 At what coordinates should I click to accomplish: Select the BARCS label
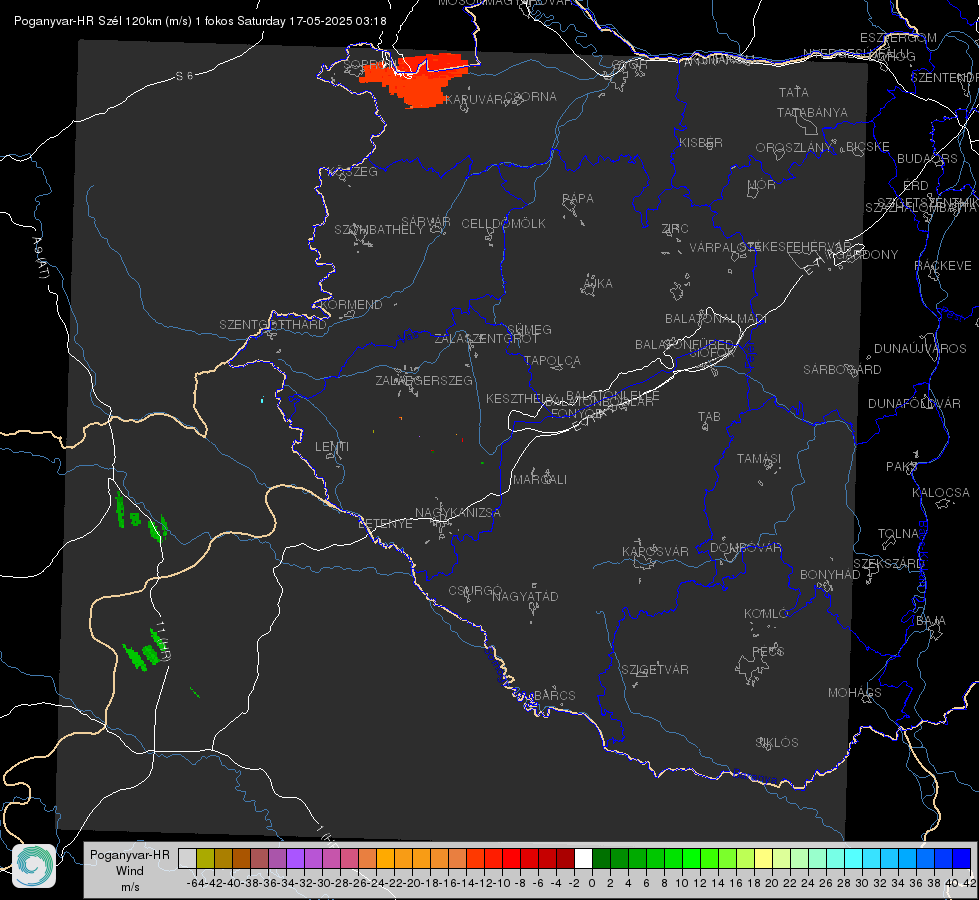click(555, 695)
